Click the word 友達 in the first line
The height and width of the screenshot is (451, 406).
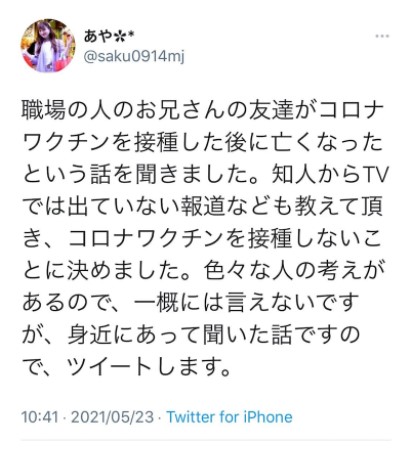coord(271,111)
